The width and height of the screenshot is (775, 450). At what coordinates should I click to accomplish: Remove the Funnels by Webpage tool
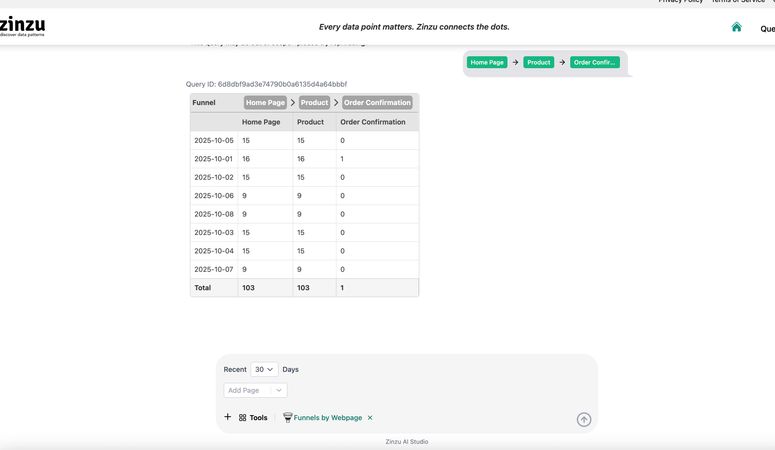tap(370, 418)
